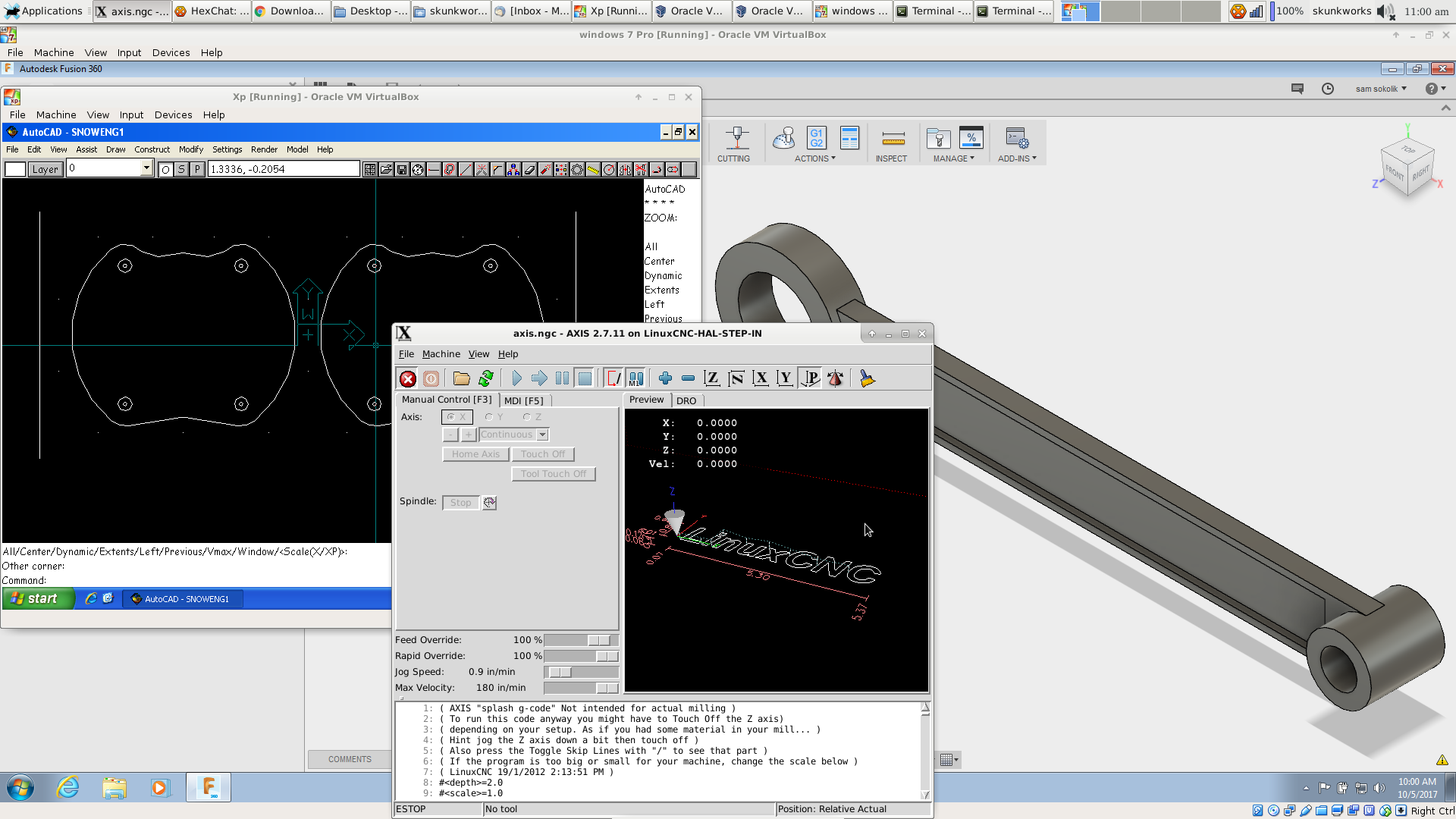Toggle skip lines with slash
1456x819 pixels.
point(613,378)
